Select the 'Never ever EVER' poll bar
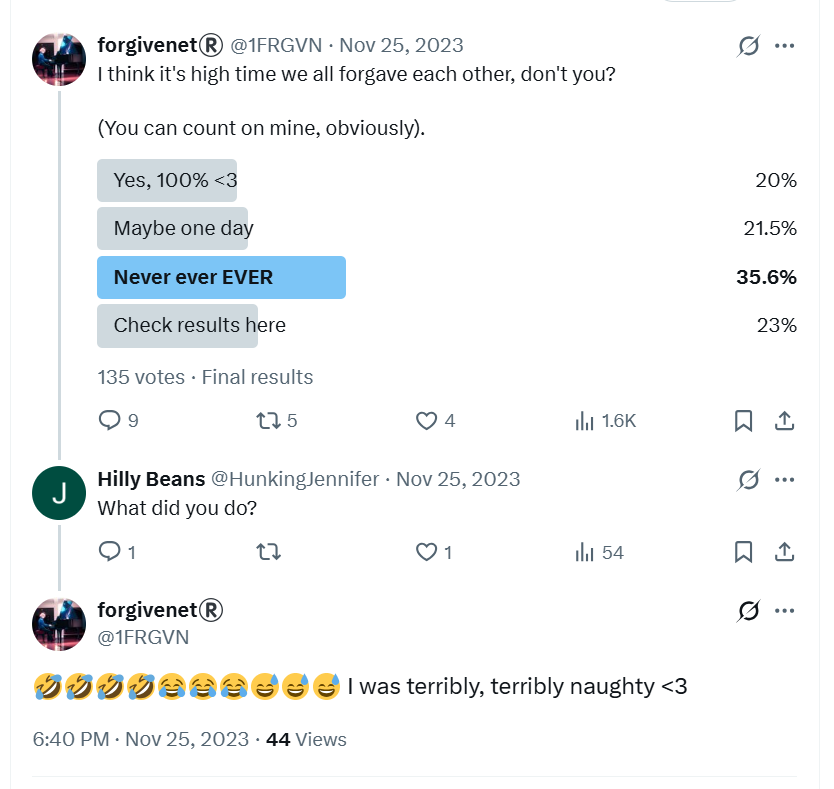This screenshot has width=834, height=789. coord(221,277)
